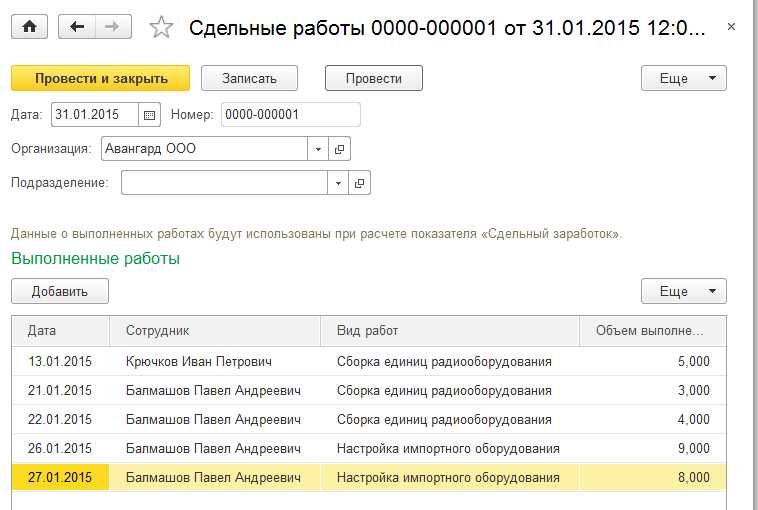758x510 pixels.
Task: Open the top Еще menu
Action: [x=683, y=78]
